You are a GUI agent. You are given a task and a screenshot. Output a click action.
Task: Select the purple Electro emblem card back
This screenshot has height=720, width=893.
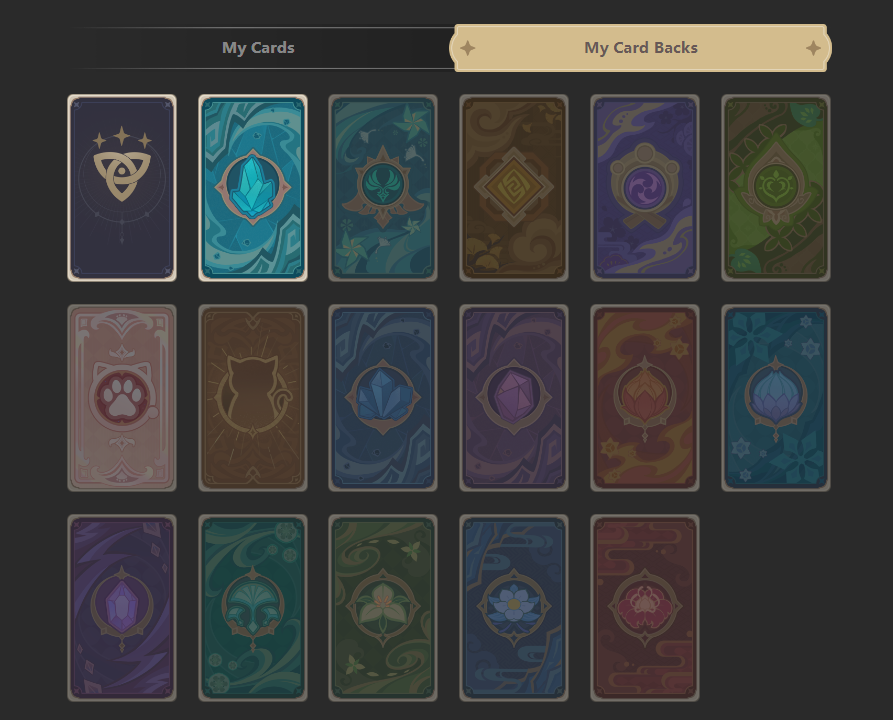645,188
